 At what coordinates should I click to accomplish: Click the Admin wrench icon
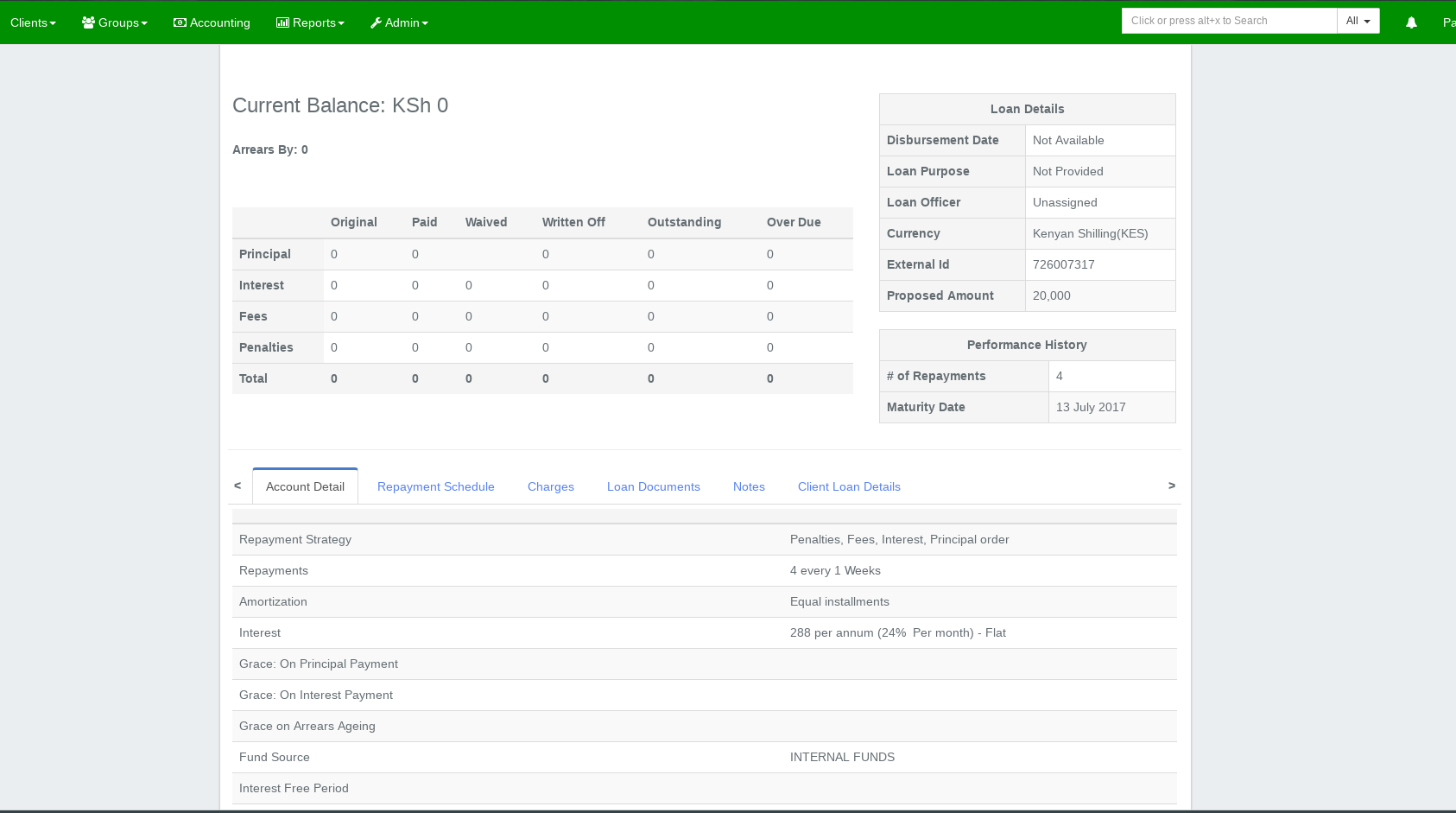pos(376,22)
